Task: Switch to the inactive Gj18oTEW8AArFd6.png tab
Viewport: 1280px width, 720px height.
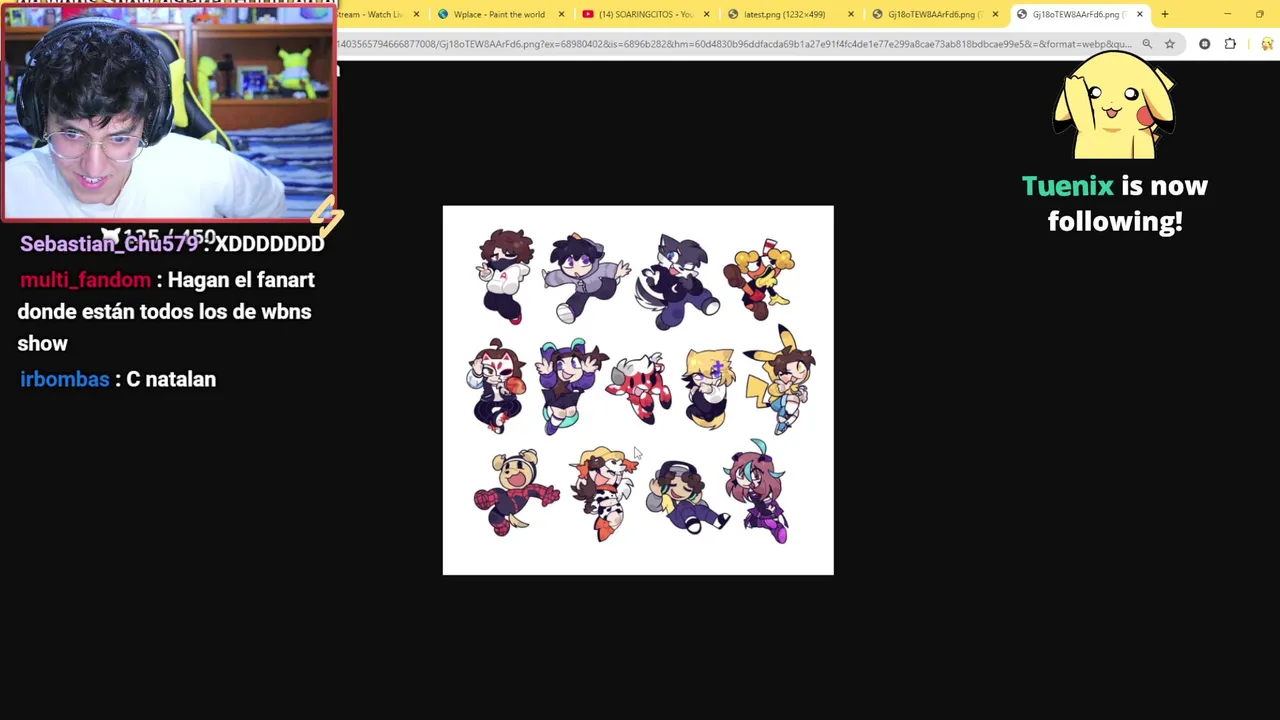Action: (x=934, y=14)
